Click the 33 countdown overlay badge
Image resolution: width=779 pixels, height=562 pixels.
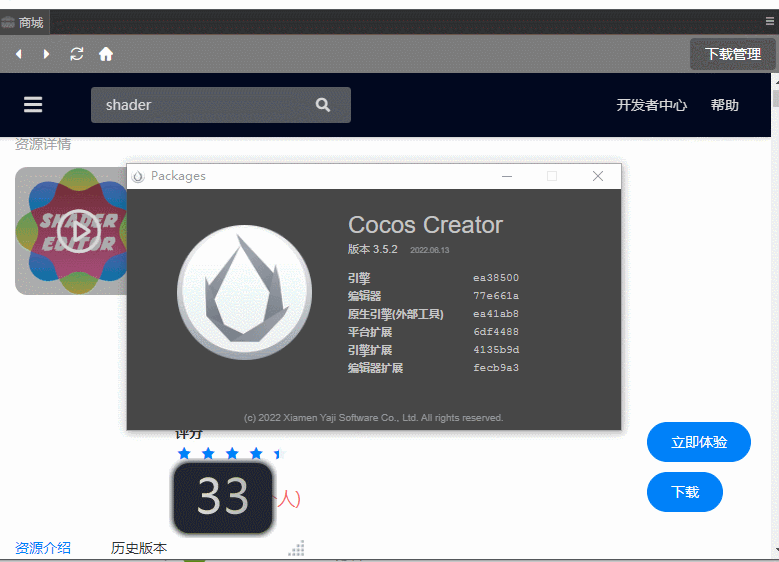coord(223,497)
